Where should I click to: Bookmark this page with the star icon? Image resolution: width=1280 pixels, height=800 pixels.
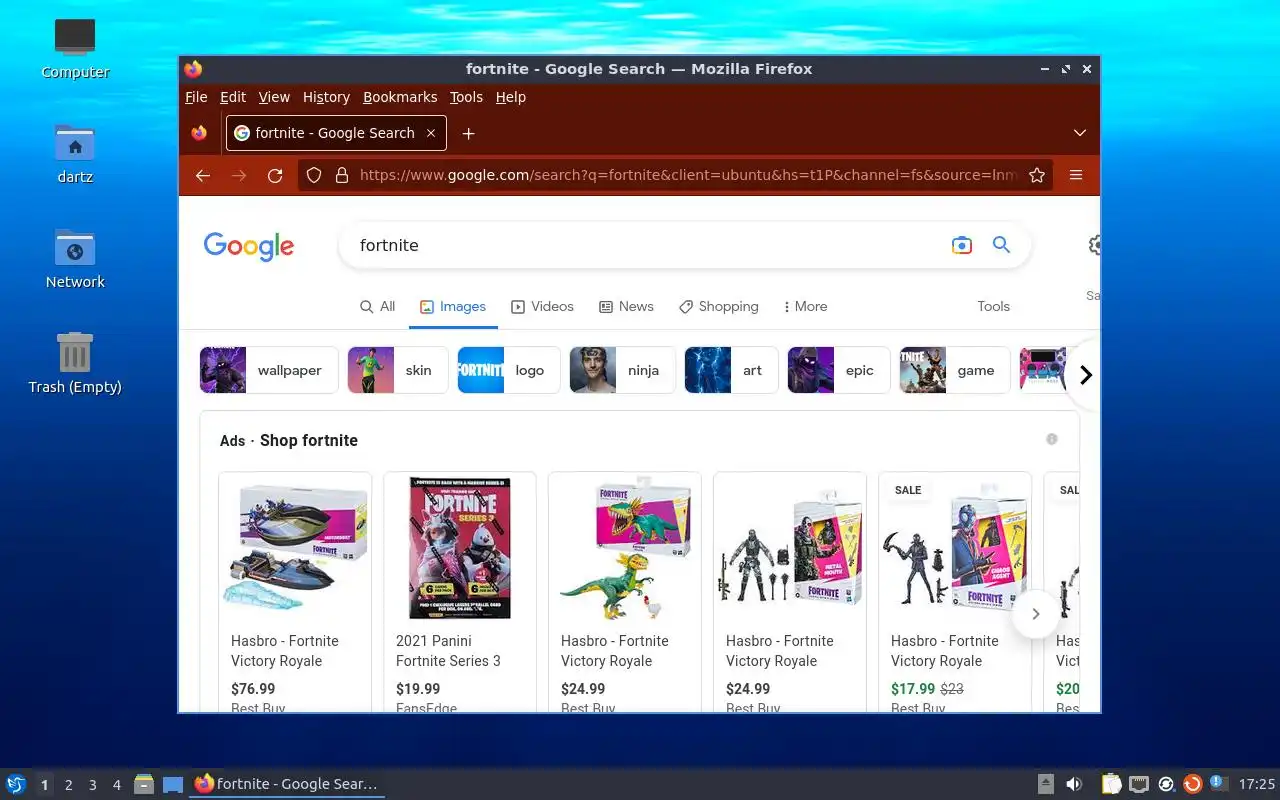[1037, 175]
